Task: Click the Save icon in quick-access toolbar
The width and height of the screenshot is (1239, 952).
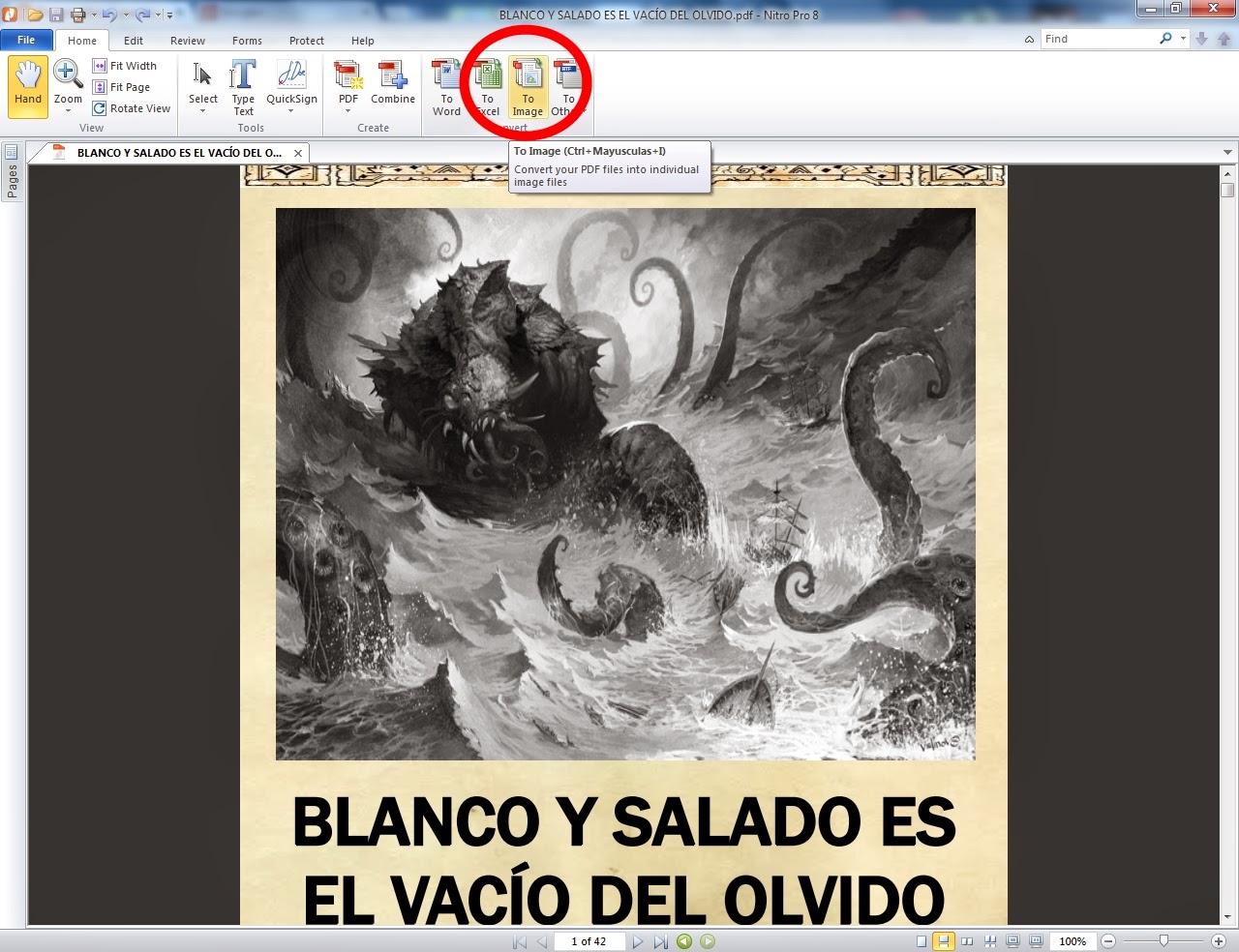Action: [x=56, y=15]
